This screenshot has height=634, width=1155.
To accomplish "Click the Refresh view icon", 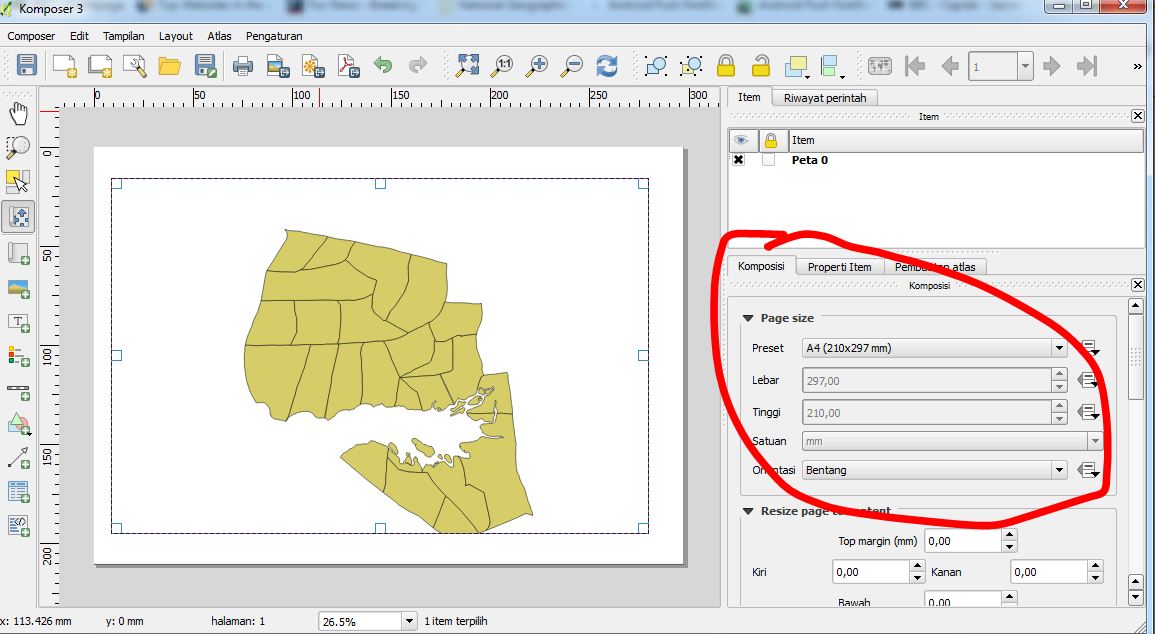I will coord(605,65).
